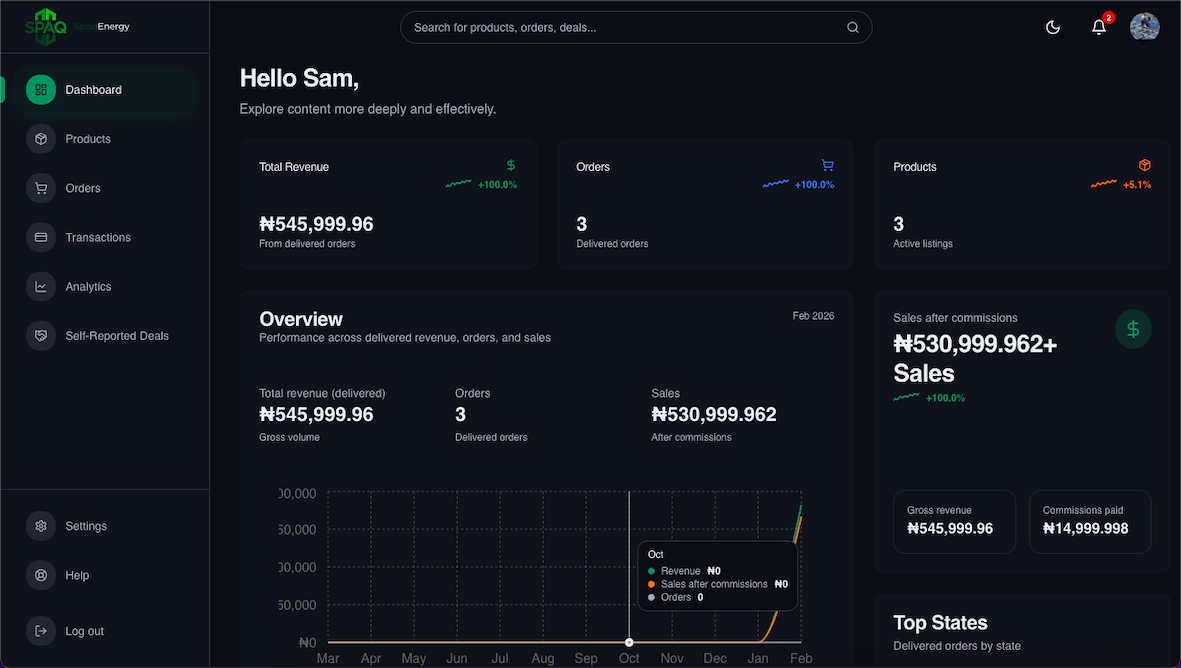
Task: Open the Feb 2026 period selector
Action: tap(812, 315)
